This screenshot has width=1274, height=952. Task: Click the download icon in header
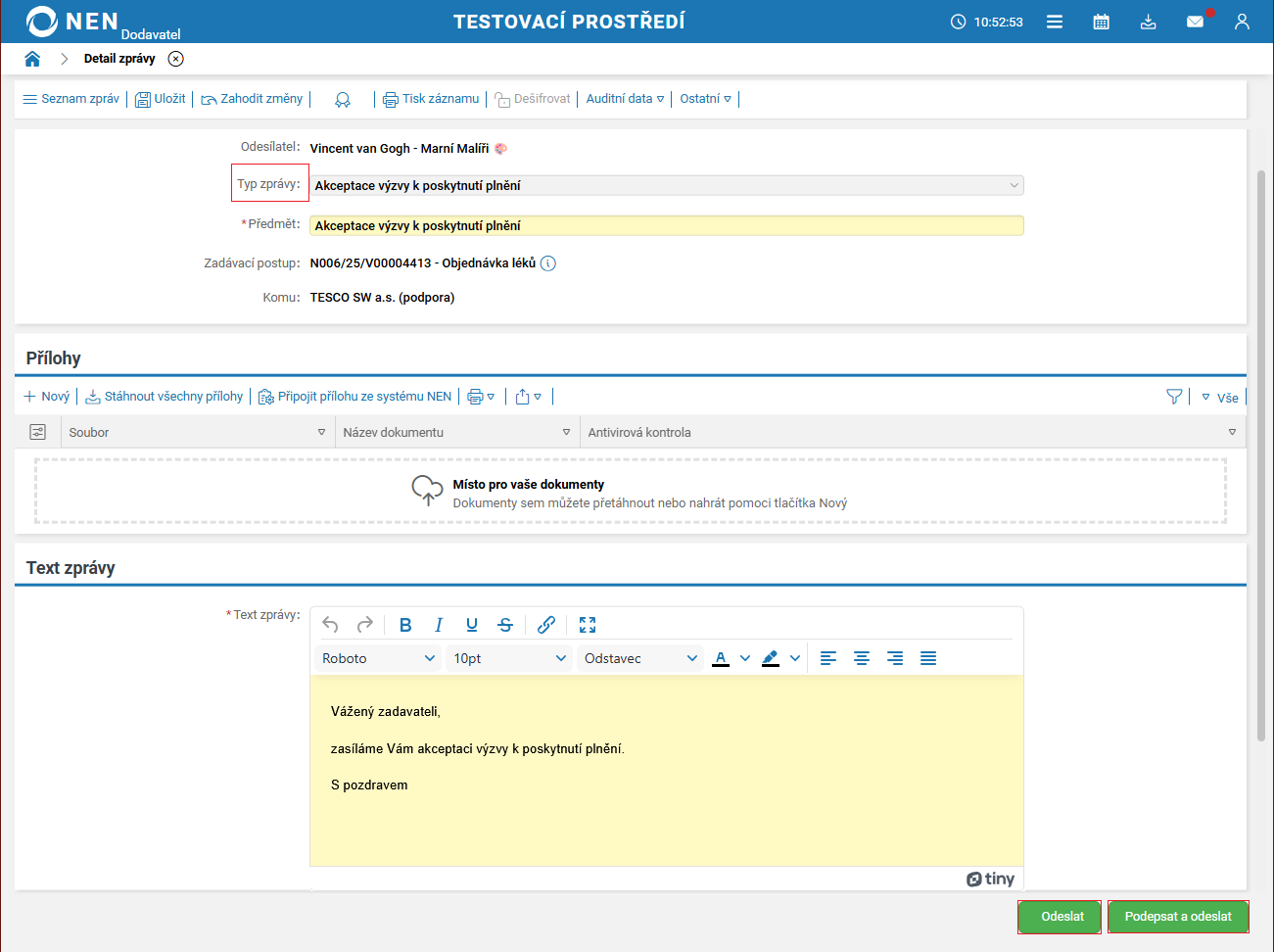coord(1148,22)
